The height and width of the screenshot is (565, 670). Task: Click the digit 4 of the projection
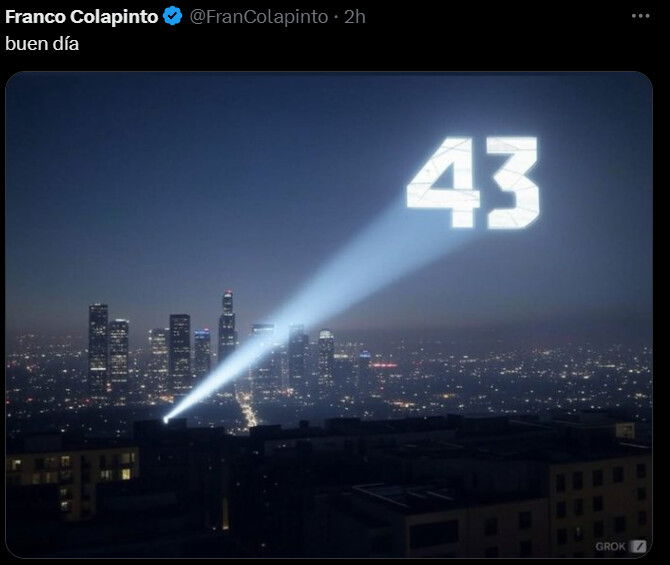[x=444, y=182]
